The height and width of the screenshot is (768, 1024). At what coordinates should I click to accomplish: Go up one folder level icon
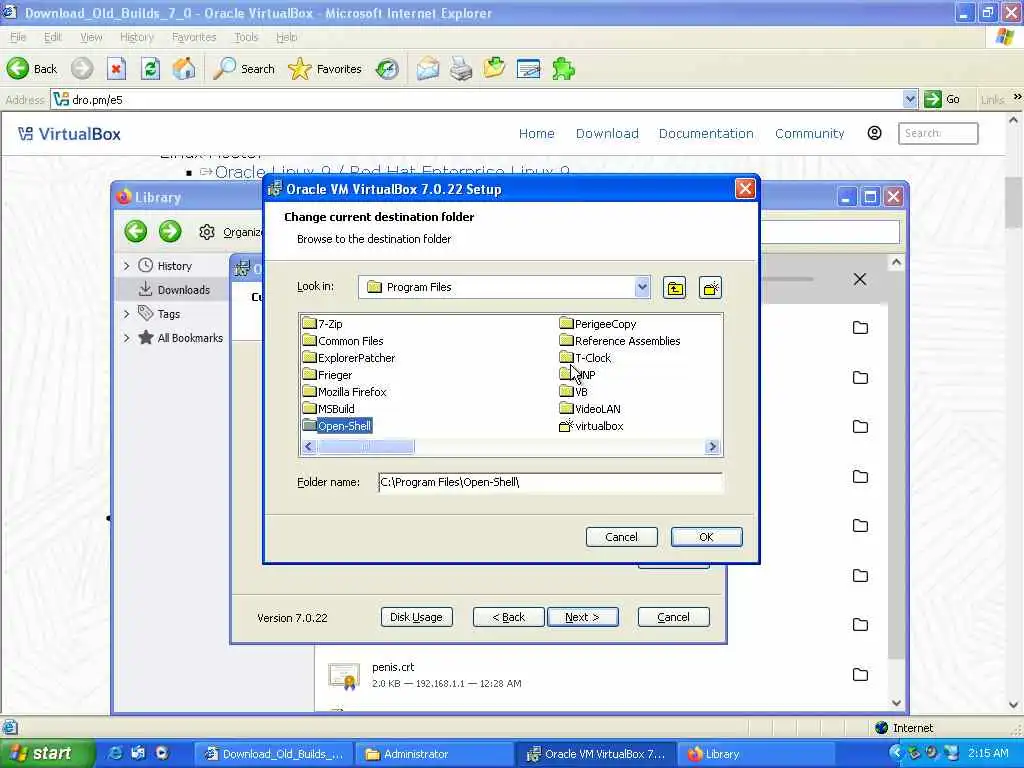pos(675,287)
